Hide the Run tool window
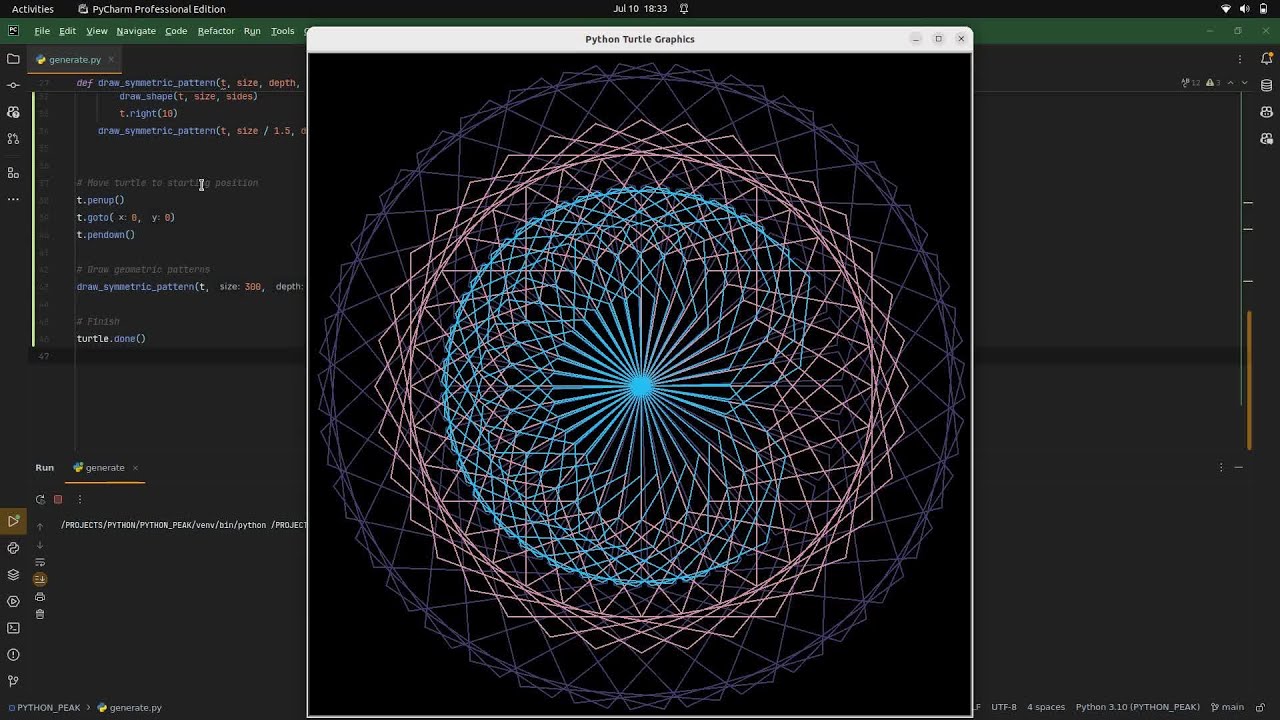The width and height of the screenshot is (1280, 720). (1238, 467)
